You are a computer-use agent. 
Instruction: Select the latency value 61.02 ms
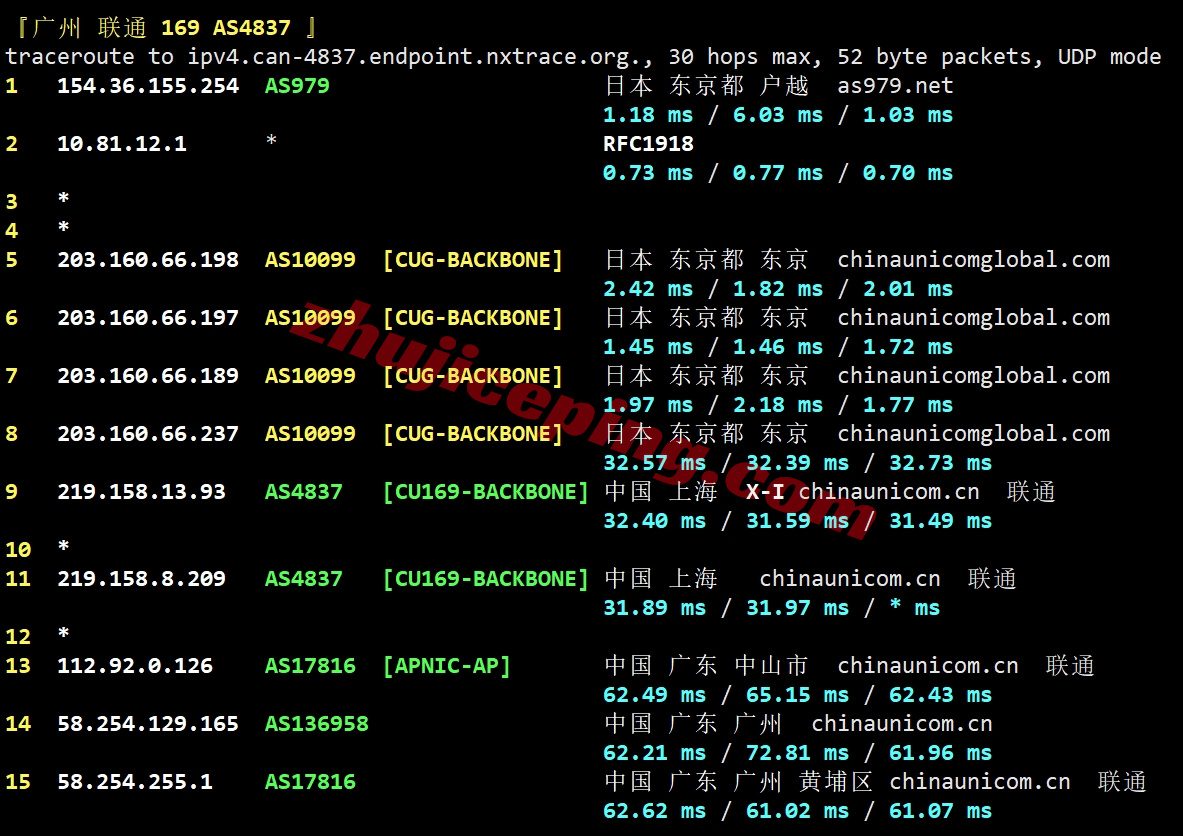[x=797, y=812]
